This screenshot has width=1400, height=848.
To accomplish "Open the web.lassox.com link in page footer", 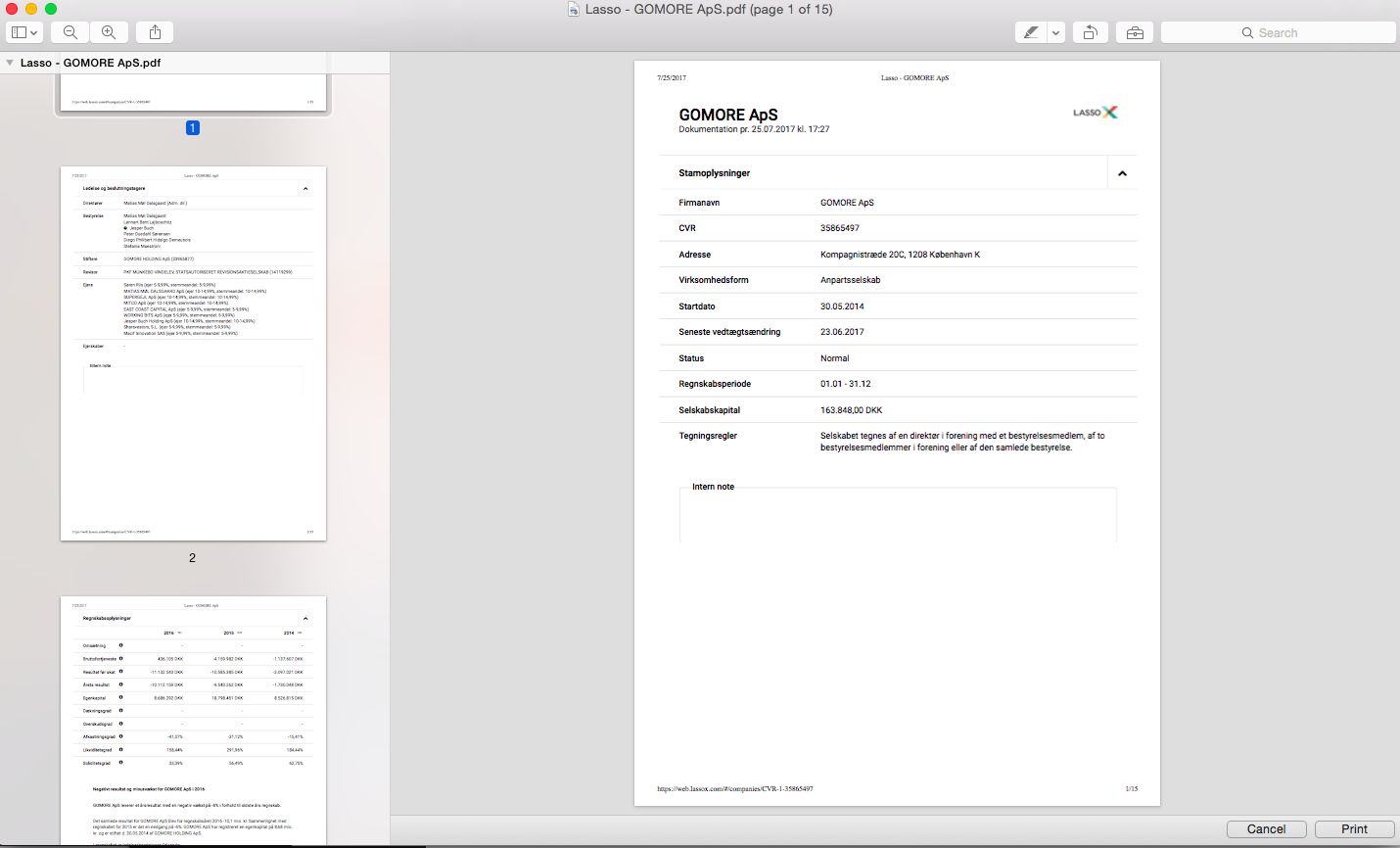I will 734,788.
